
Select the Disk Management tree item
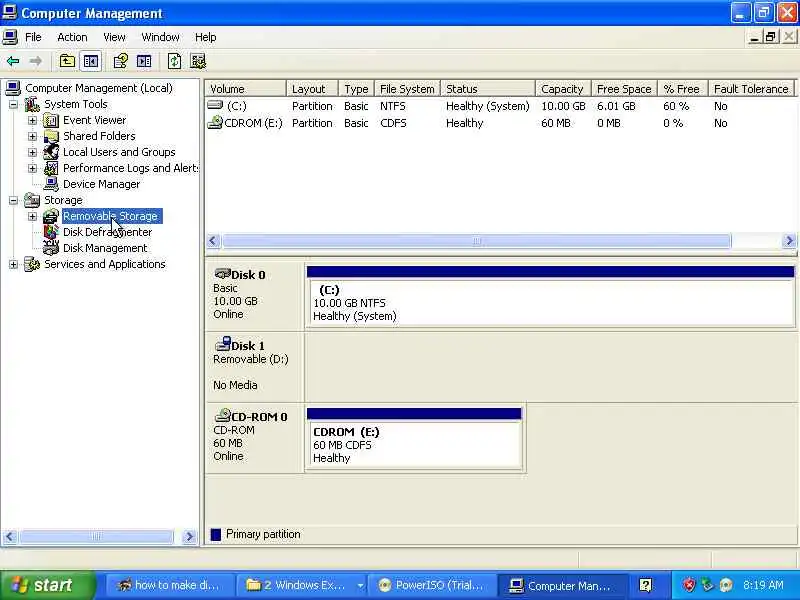pos(105,248)
